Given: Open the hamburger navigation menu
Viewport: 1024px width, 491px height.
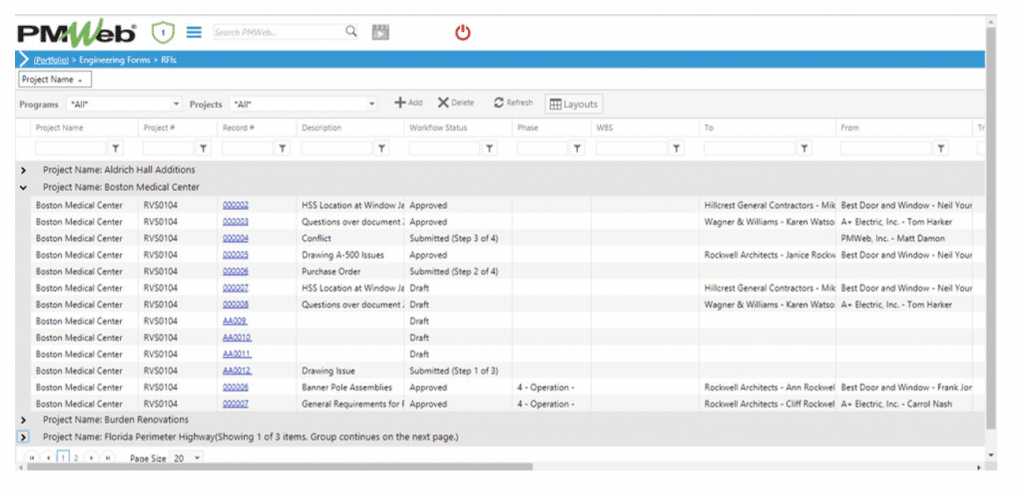Looking at the screenshot, I should click(194, 32).
